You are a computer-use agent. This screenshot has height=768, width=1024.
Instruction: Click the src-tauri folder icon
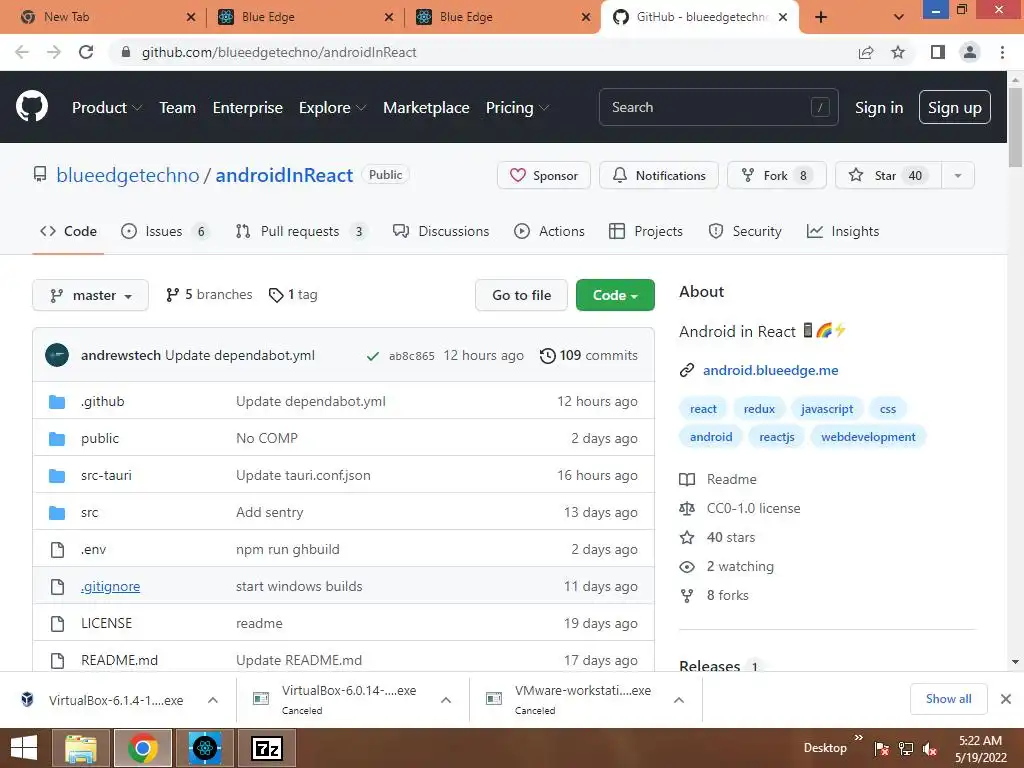point(57,475)
